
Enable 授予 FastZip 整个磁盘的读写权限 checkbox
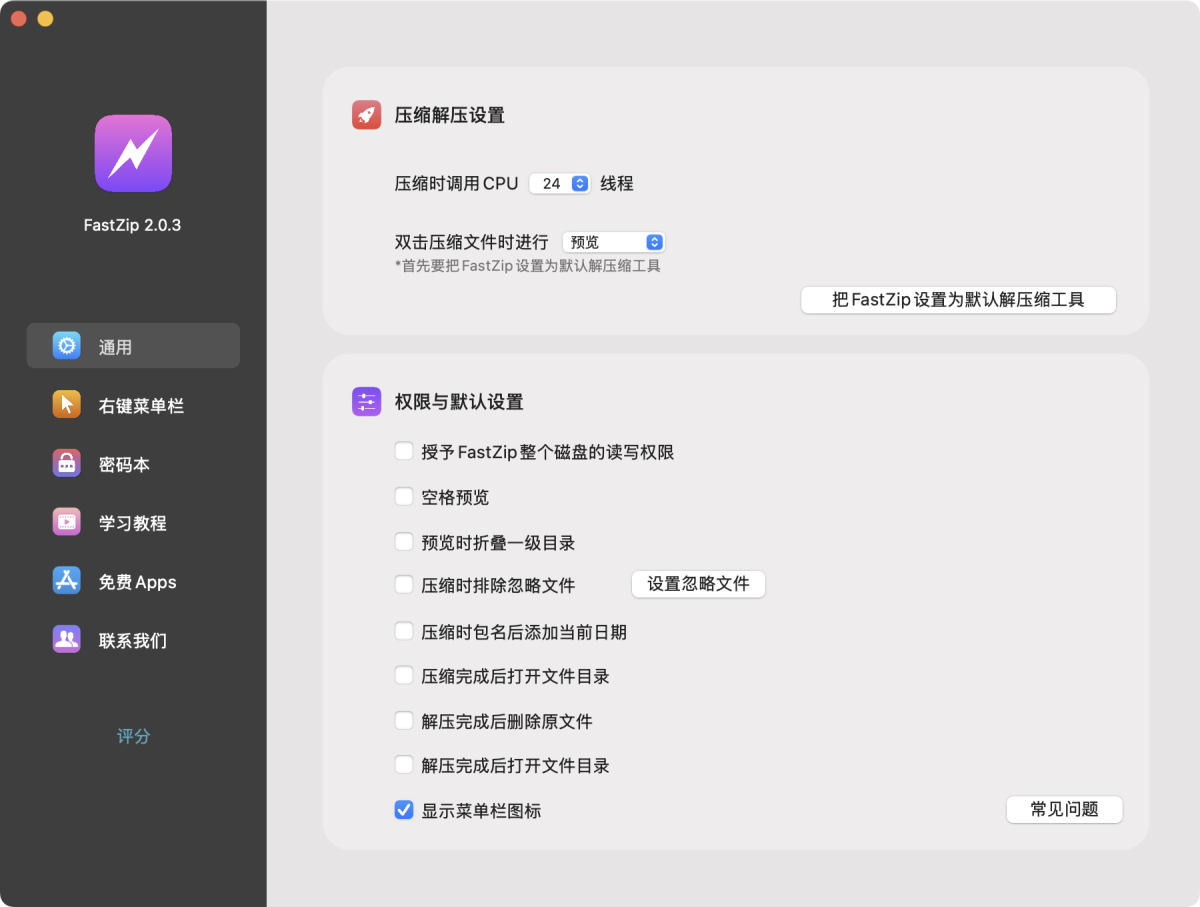404,451
